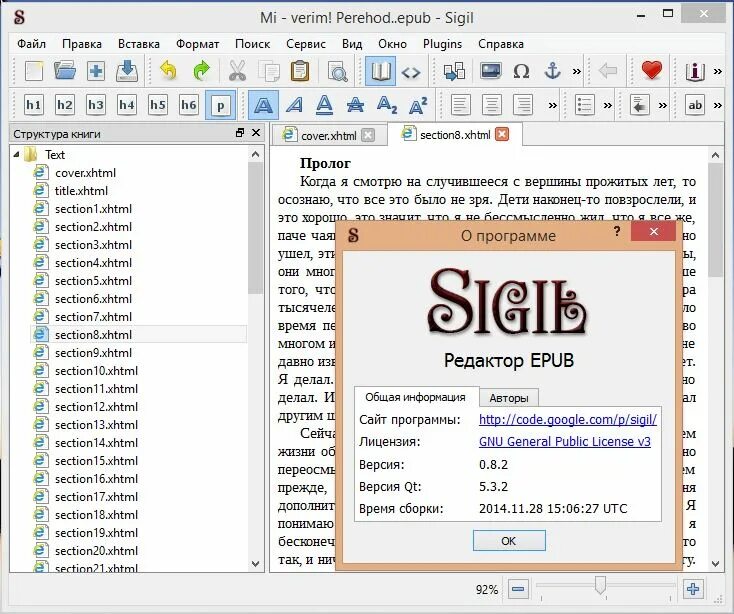Toggle paragraph style with the p button
Viewport: 734px width, 614px height.
pos(220,105)
